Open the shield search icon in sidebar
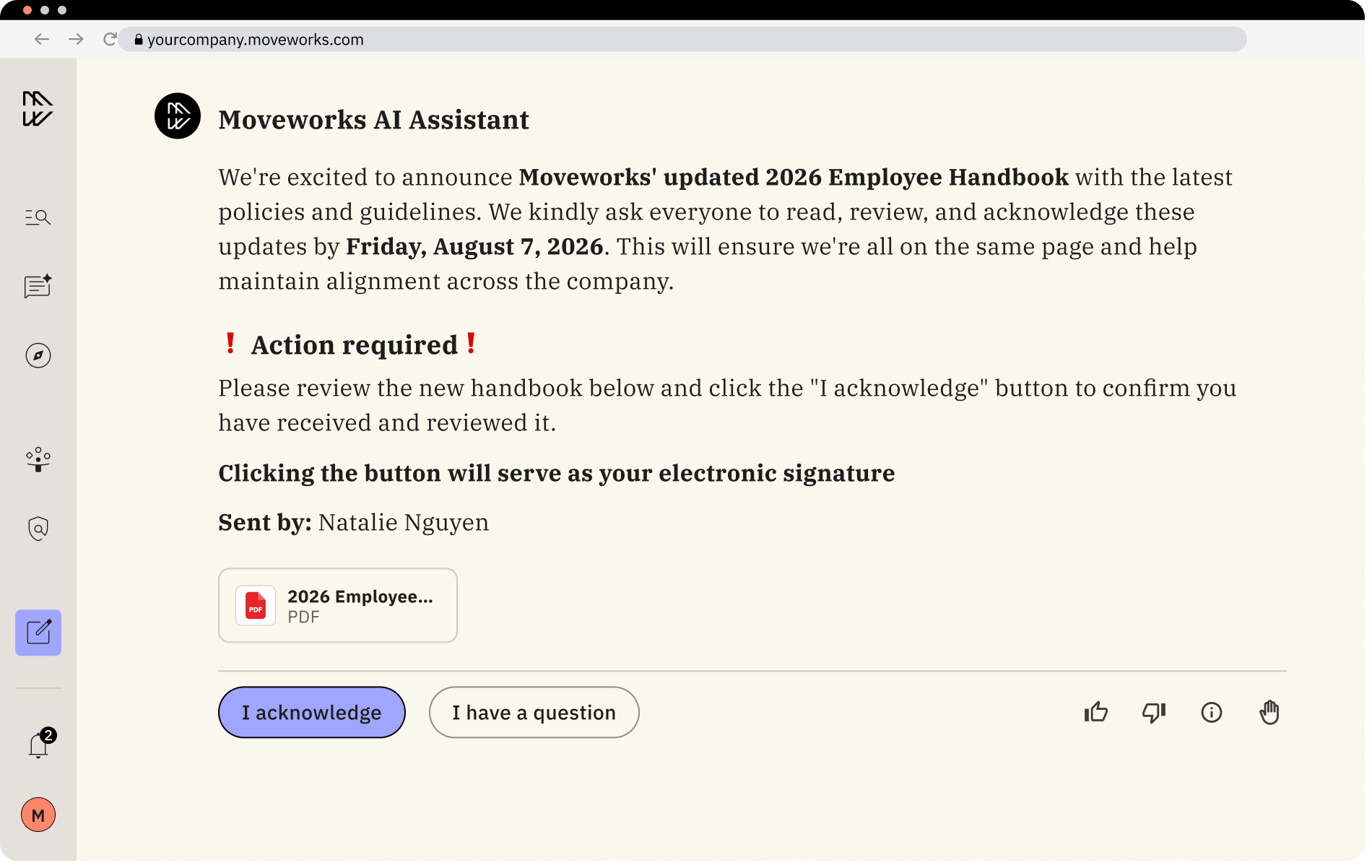The image size is (1372, 868). [x=38, y=529]
